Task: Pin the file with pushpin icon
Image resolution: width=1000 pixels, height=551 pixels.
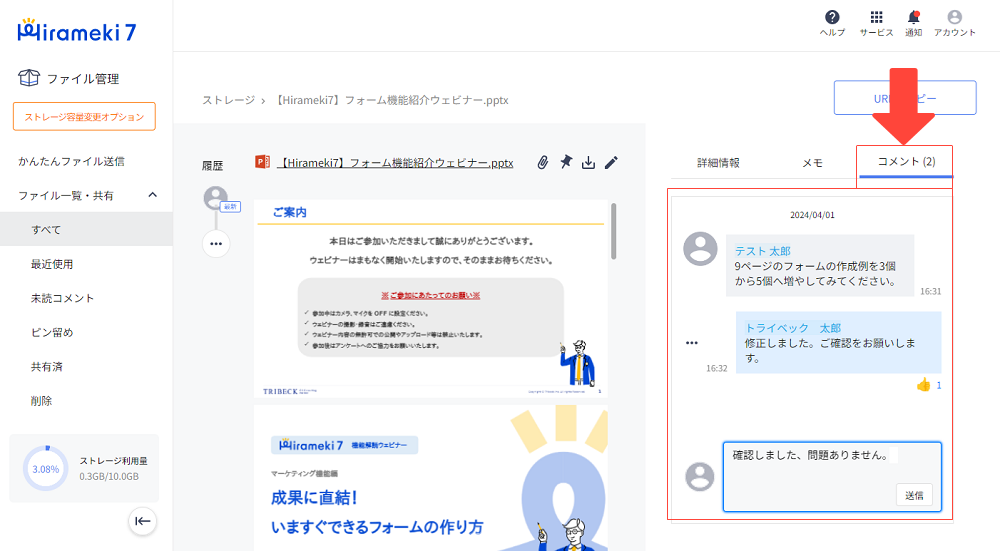Action: [566, 162]
